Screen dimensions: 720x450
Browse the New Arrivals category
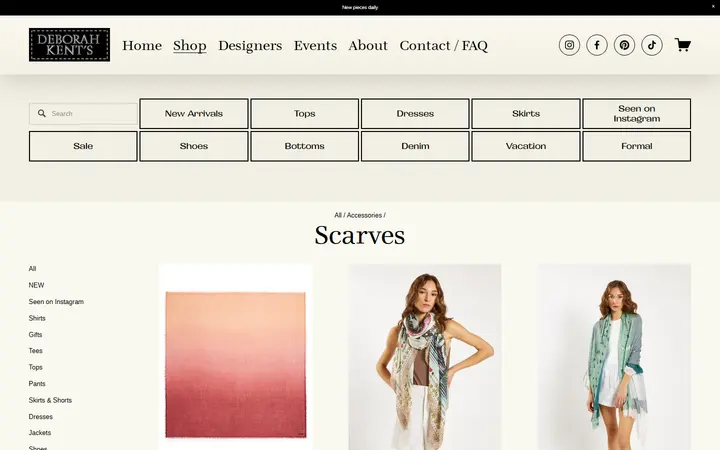pos(194,113)
